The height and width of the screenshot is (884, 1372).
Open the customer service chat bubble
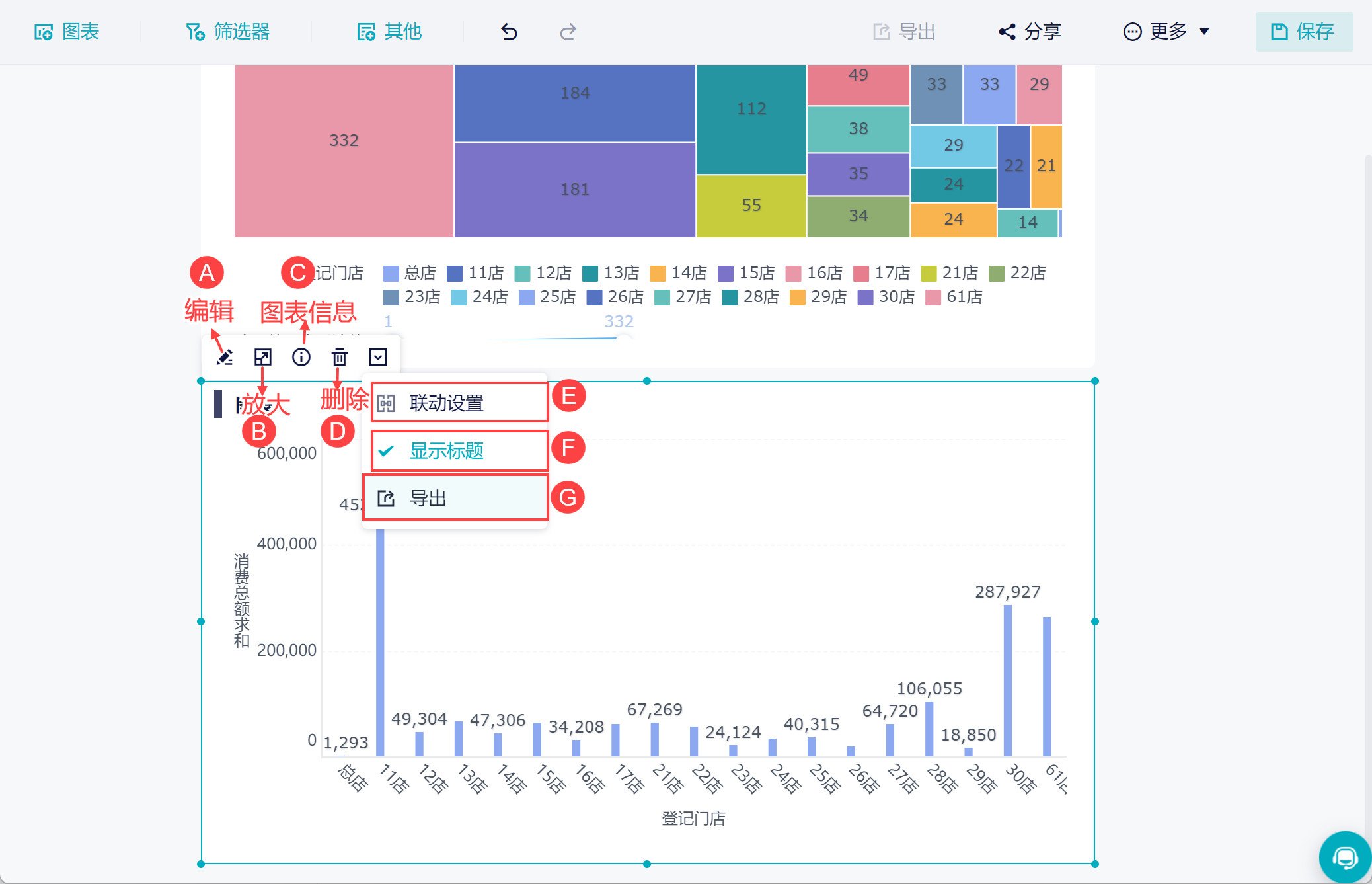[1344, 858]
